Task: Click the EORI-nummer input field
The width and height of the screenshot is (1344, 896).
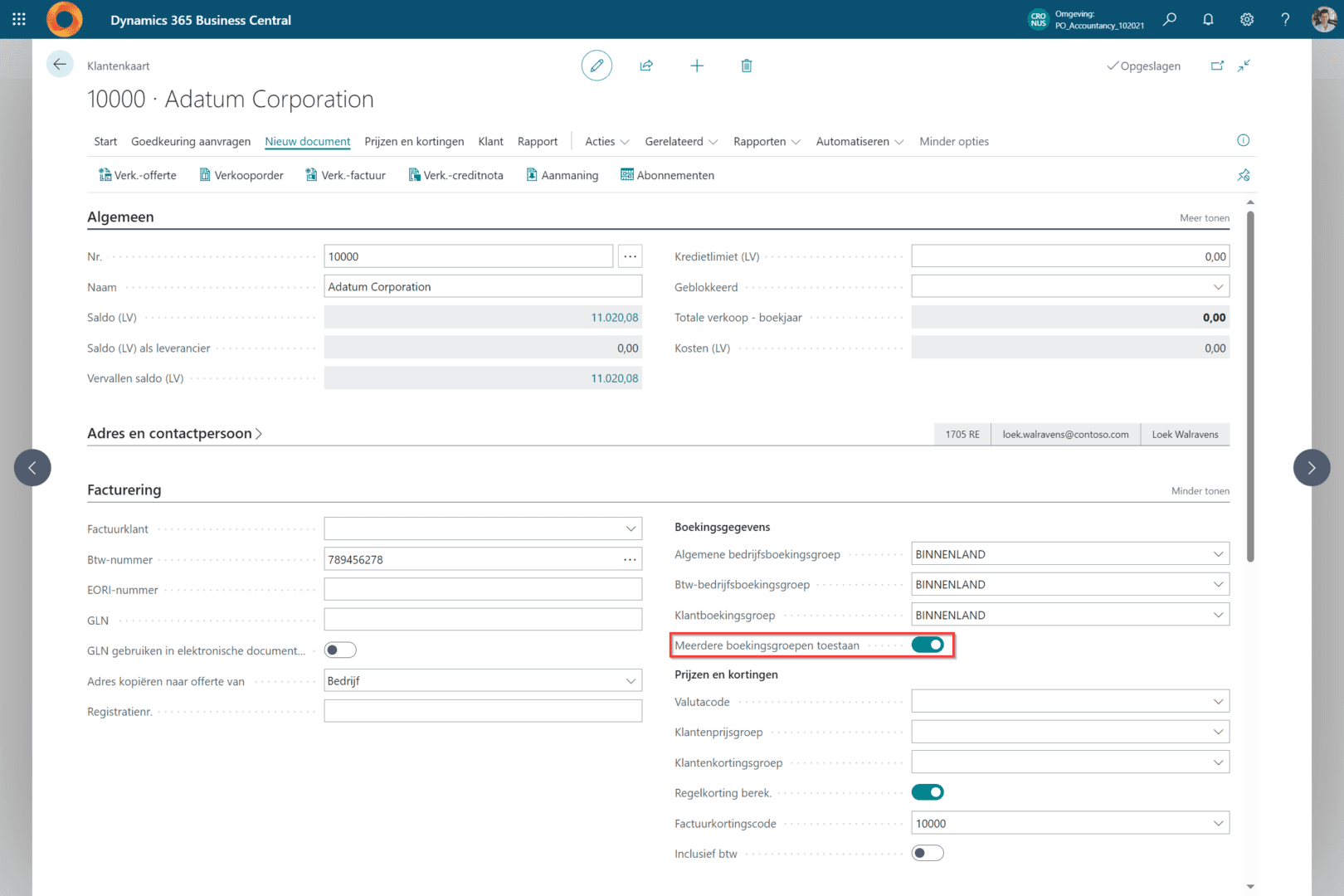Action: [483, 590]
